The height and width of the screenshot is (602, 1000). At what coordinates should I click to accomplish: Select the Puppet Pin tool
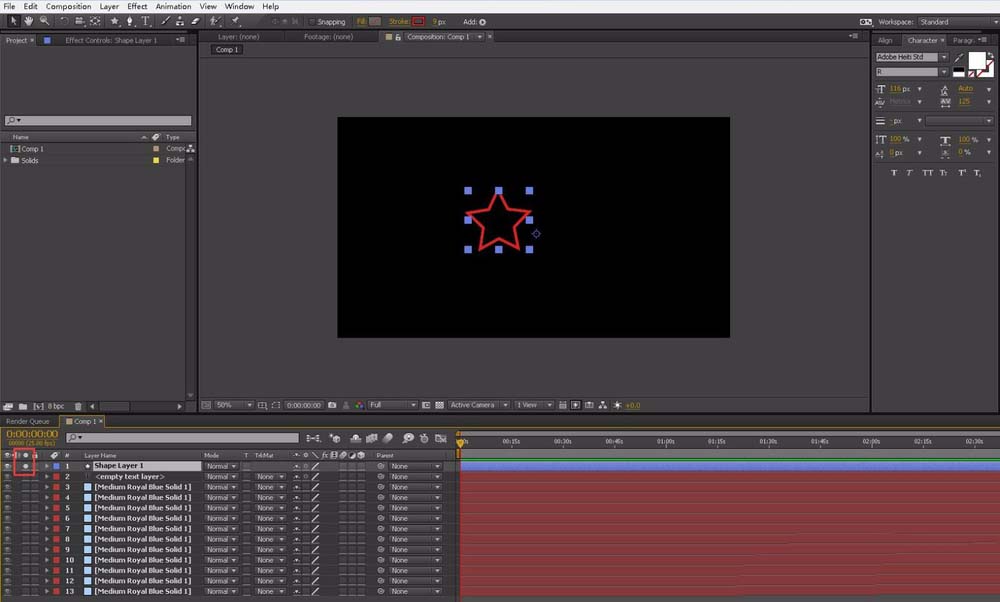point(235,21)
